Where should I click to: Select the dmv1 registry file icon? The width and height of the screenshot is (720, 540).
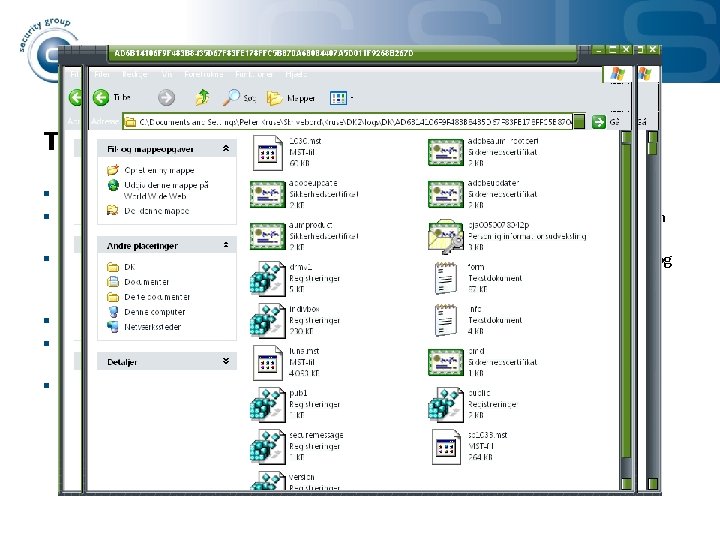click(x=268, y=279)
